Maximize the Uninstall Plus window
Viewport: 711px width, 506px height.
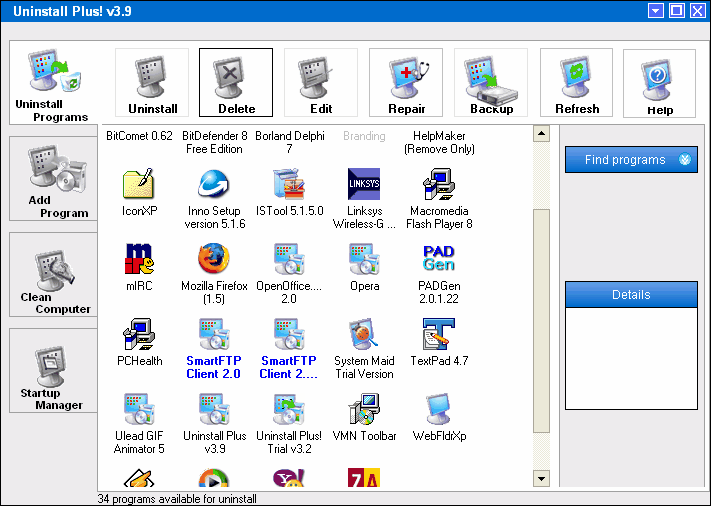[677, 11]
